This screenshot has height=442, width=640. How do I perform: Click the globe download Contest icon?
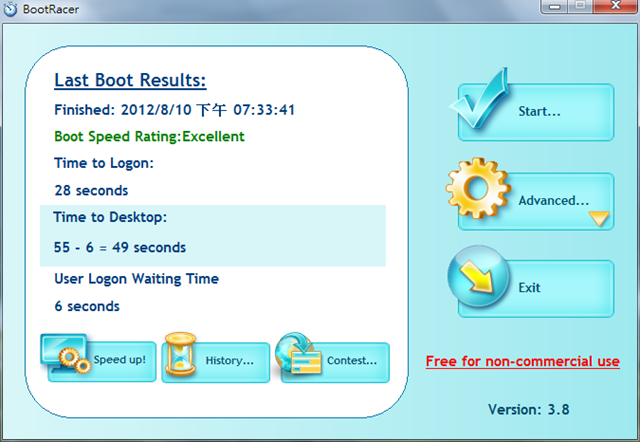pyautogui.click(x=298, y=353)
